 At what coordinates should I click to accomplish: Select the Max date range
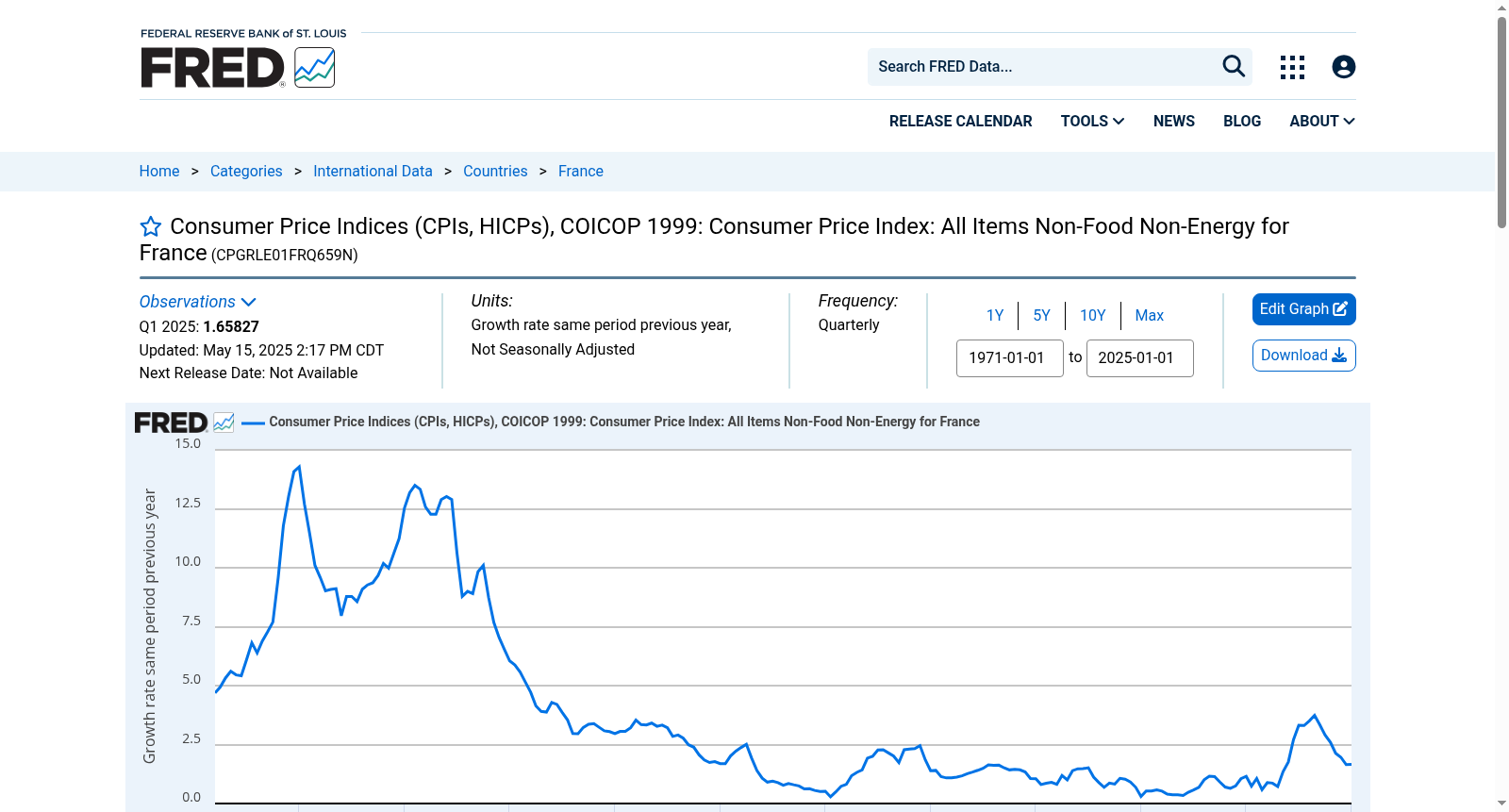point(1149,315)
